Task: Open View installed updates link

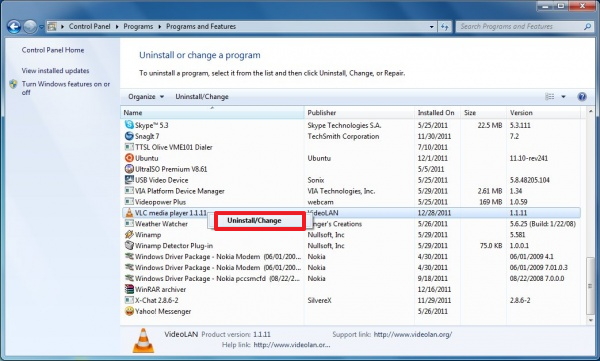Action: pos(55,70)
